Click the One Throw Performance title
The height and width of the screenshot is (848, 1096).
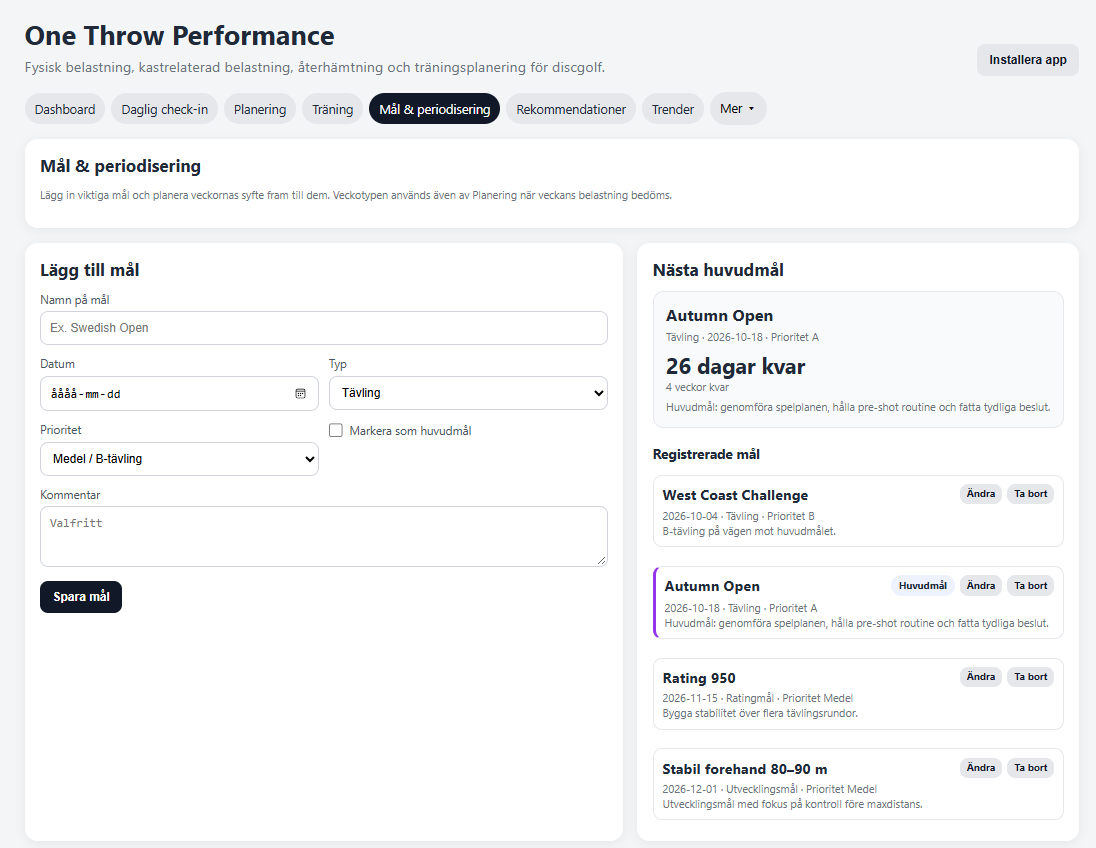tap(180, 36)
